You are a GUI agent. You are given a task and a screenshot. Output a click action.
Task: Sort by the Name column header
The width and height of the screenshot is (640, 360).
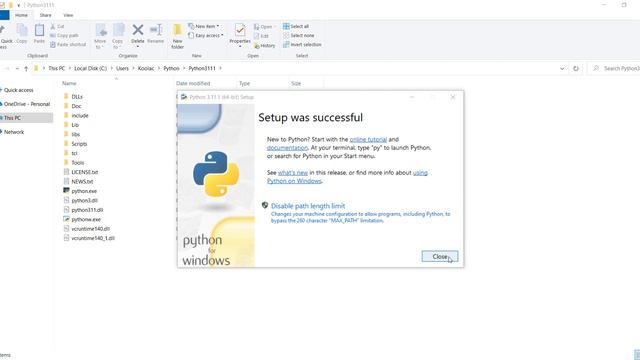69,83
